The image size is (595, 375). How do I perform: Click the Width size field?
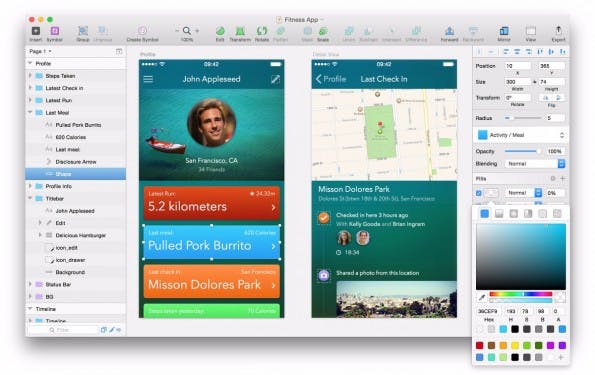click(517, 82)
